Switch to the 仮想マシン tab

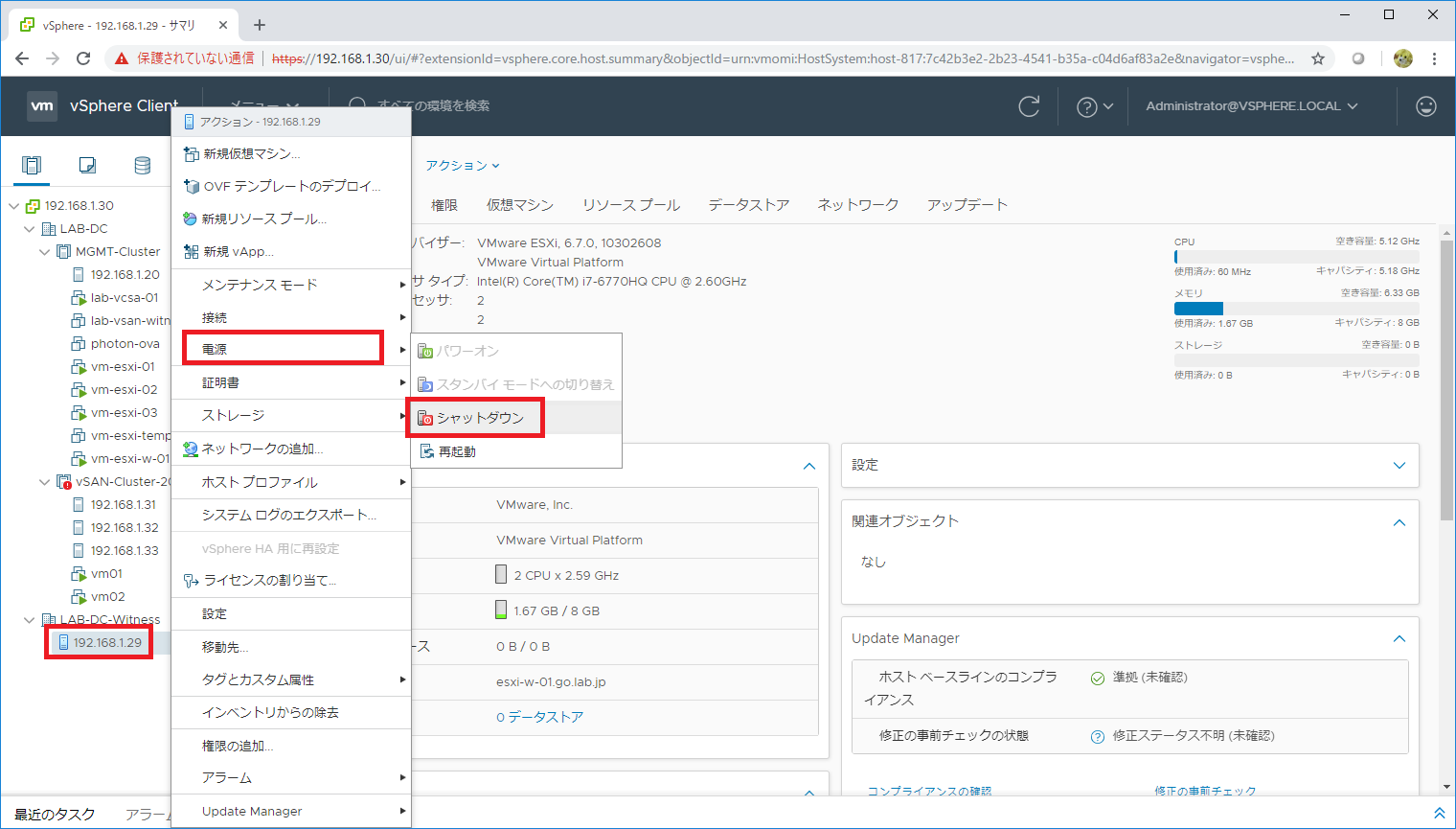click(x=520, y=205)
